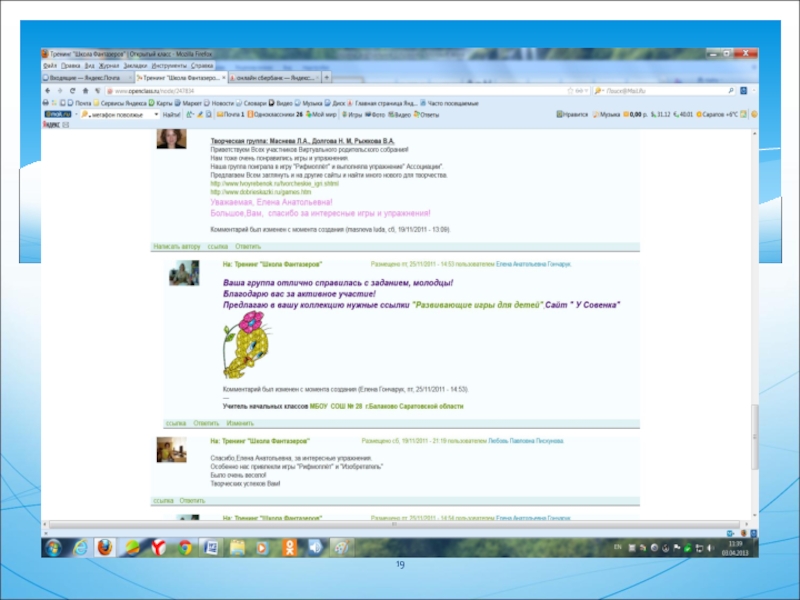Open the dobrieskazki.ru games link
Image resolution: width=800 pixels, height=600 pixels.
261,192
